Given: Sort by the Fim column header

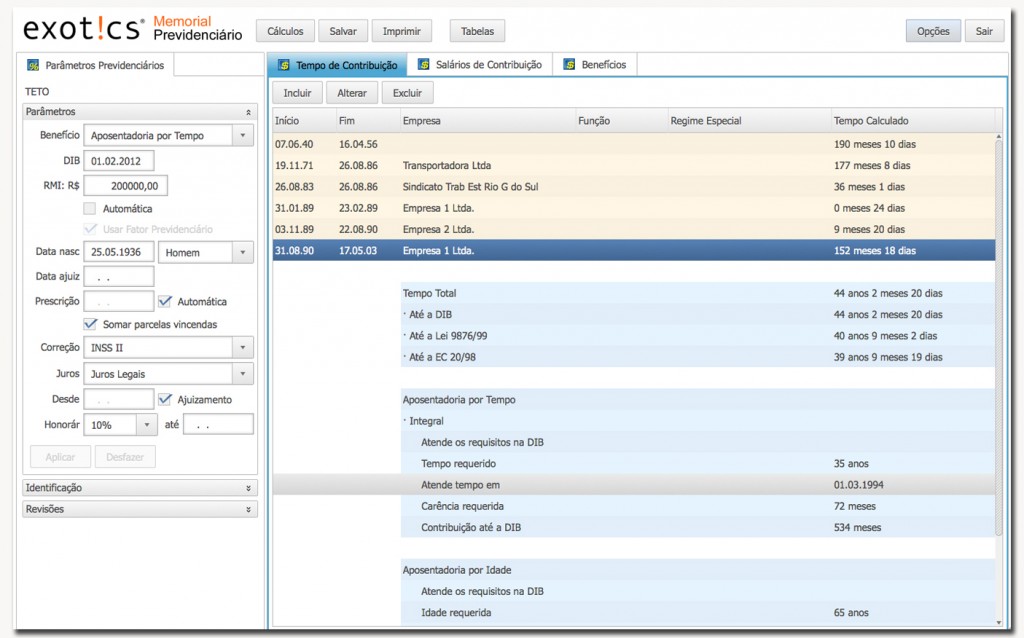Looking at the screenshot, I should (368, 121).
